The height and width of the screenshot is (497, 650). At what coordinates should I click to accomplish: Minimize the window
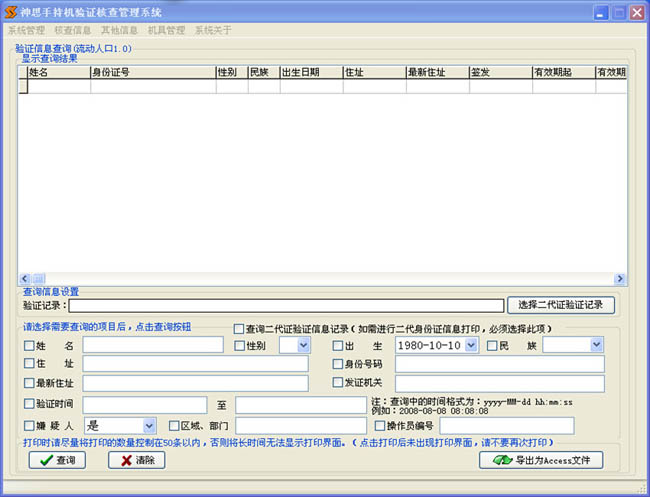(x=600, y=12)
